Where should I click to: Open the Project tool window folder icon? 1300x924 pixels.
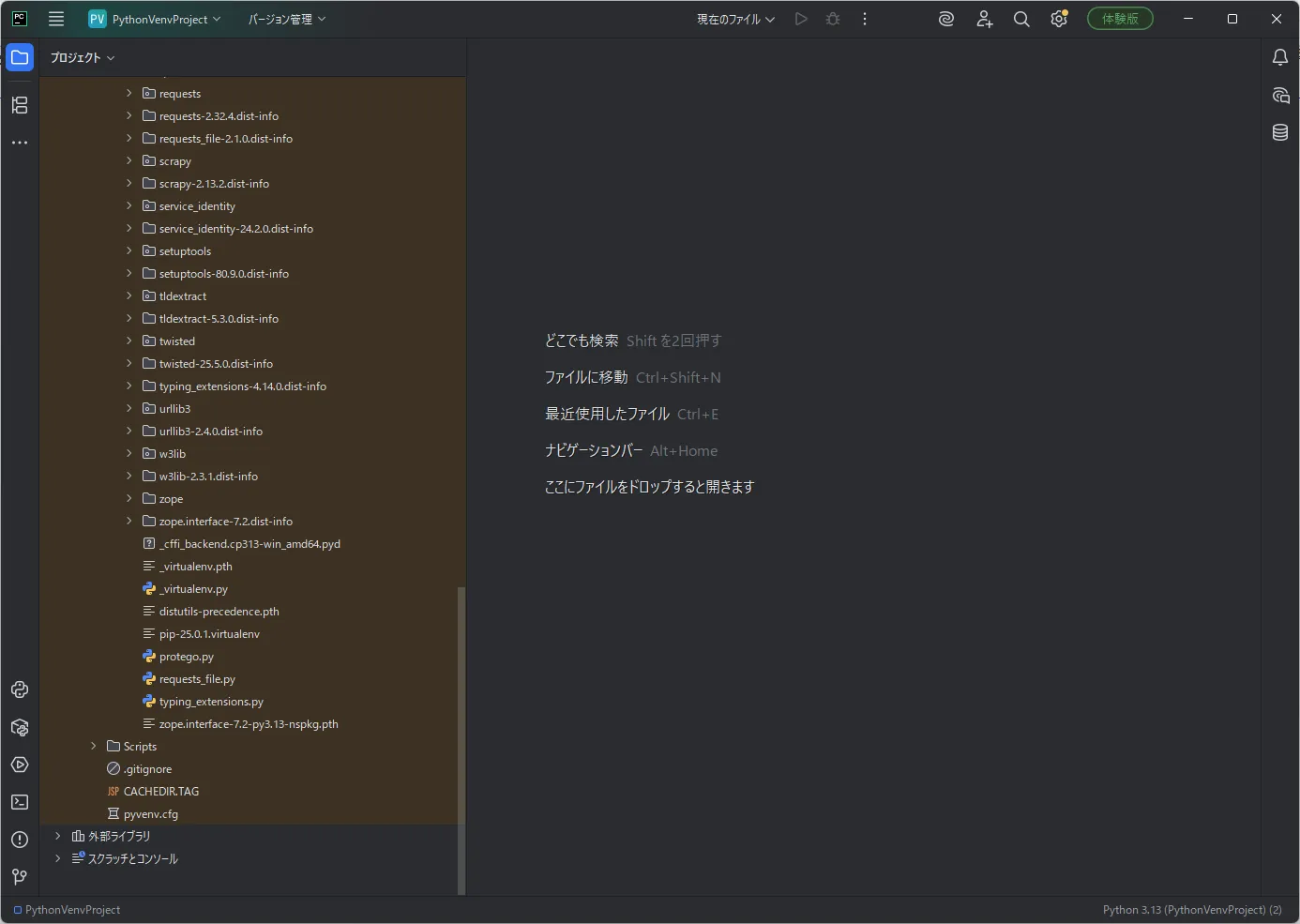20,57
